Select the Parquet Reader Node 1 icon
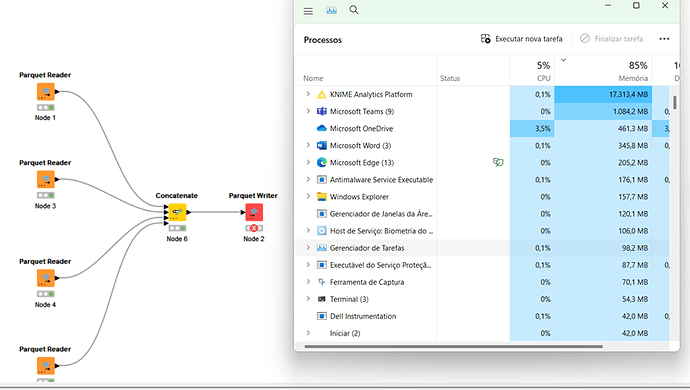Screen dimensions: 690x390 point(45,92)
